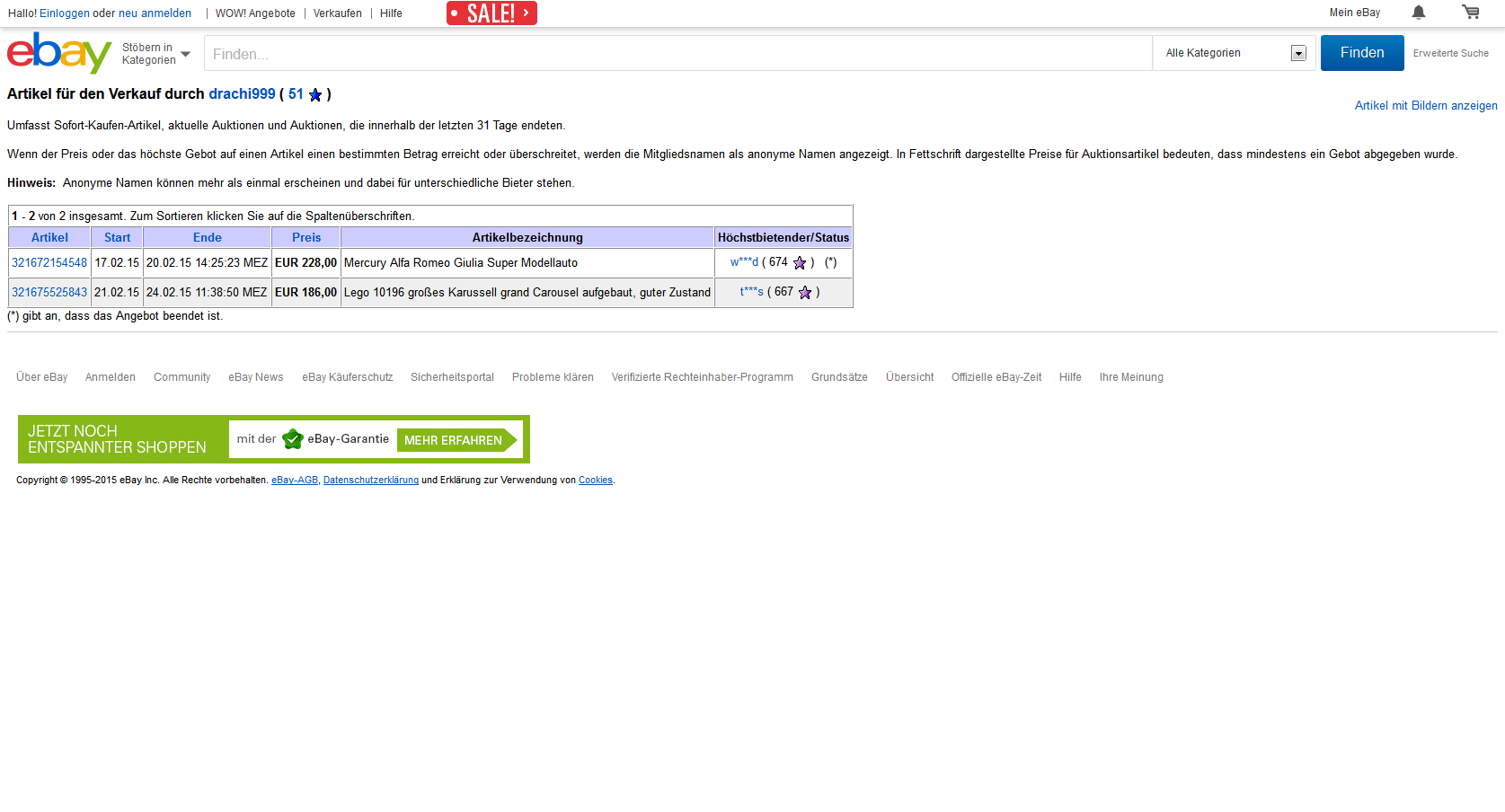
Task: Sort by the Preis column header
Action: click(x=305, y=238)
